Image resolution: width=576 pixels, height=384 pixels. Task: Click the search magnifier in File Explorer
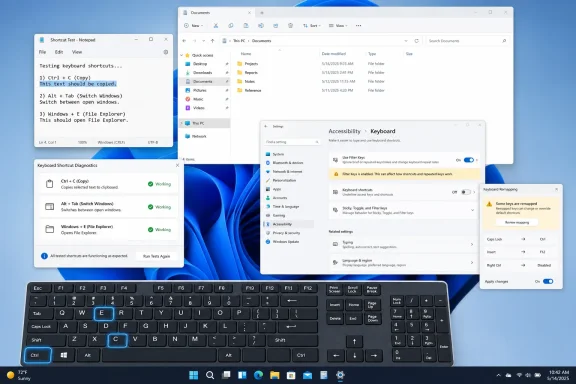[x=504, y=41]
